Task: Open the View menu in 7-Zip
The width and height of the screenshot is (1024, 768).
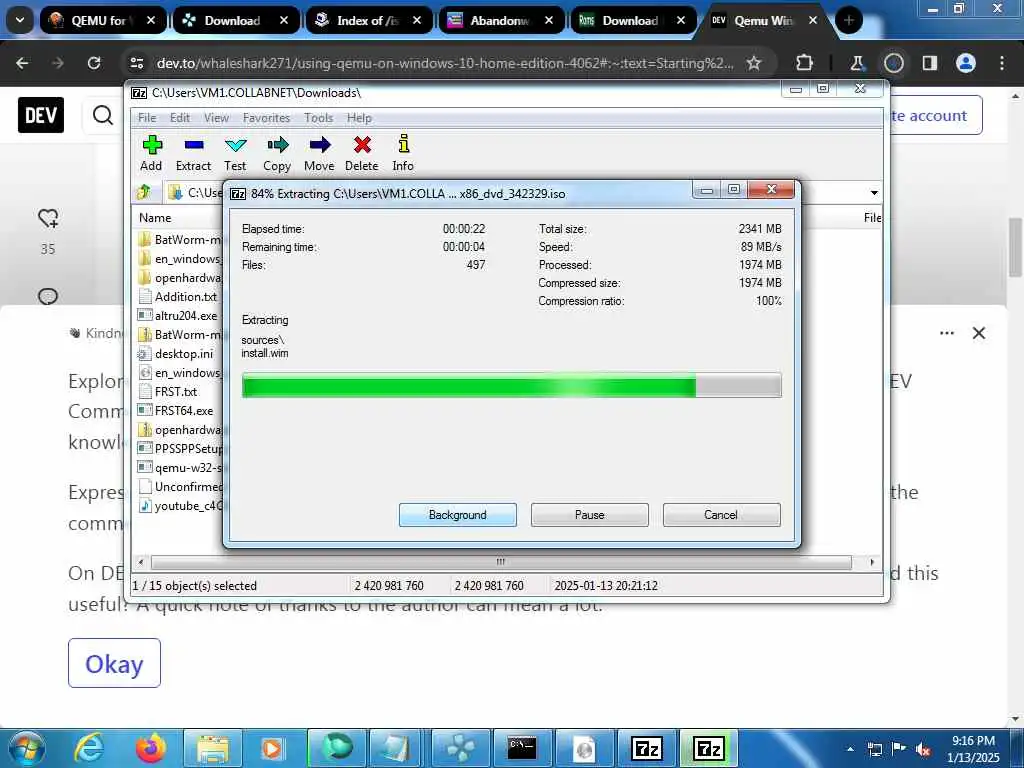Action: [216, 118]
